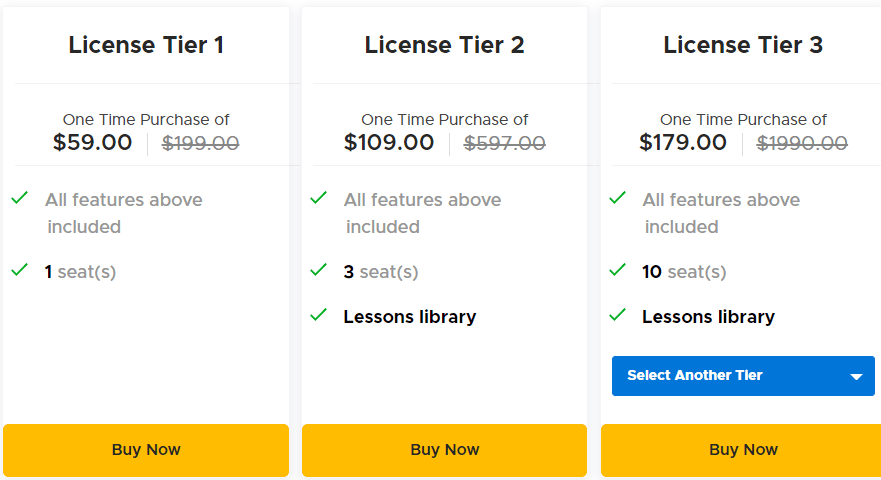Buy License Tier 1 now
This screenshot has height=480, width=881.
click(x=146, y=450)
